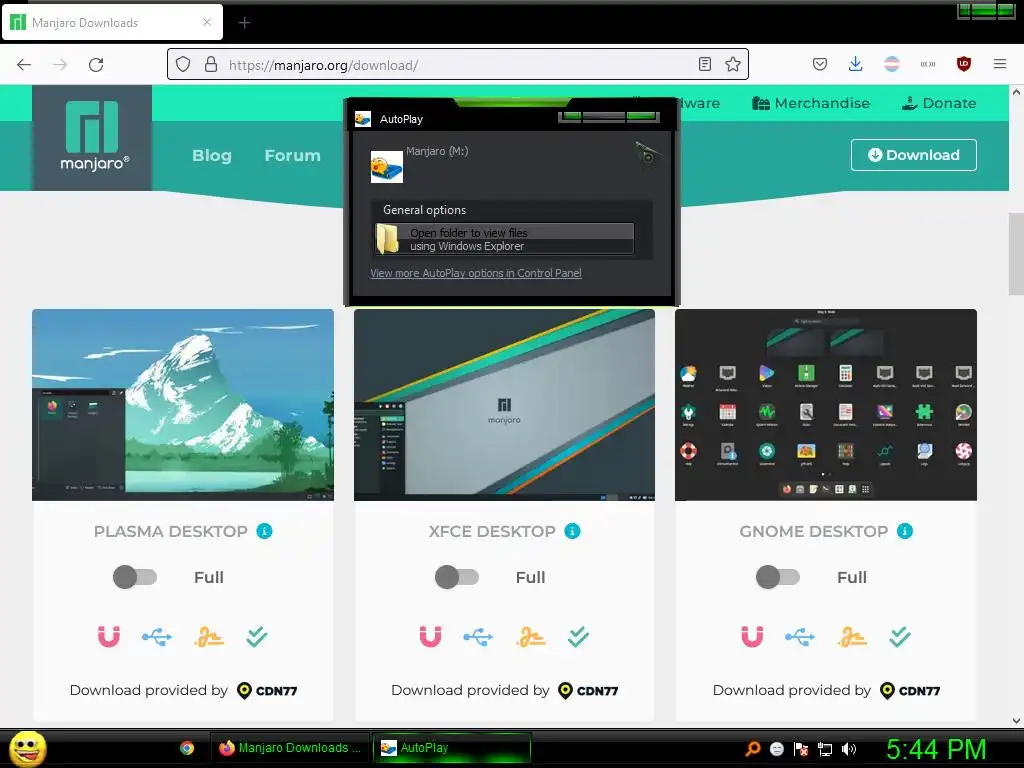Screen dimensions: 1024x768
Task: Click the GNOME DESKTOP heading
Action: (x=814, y=531)
